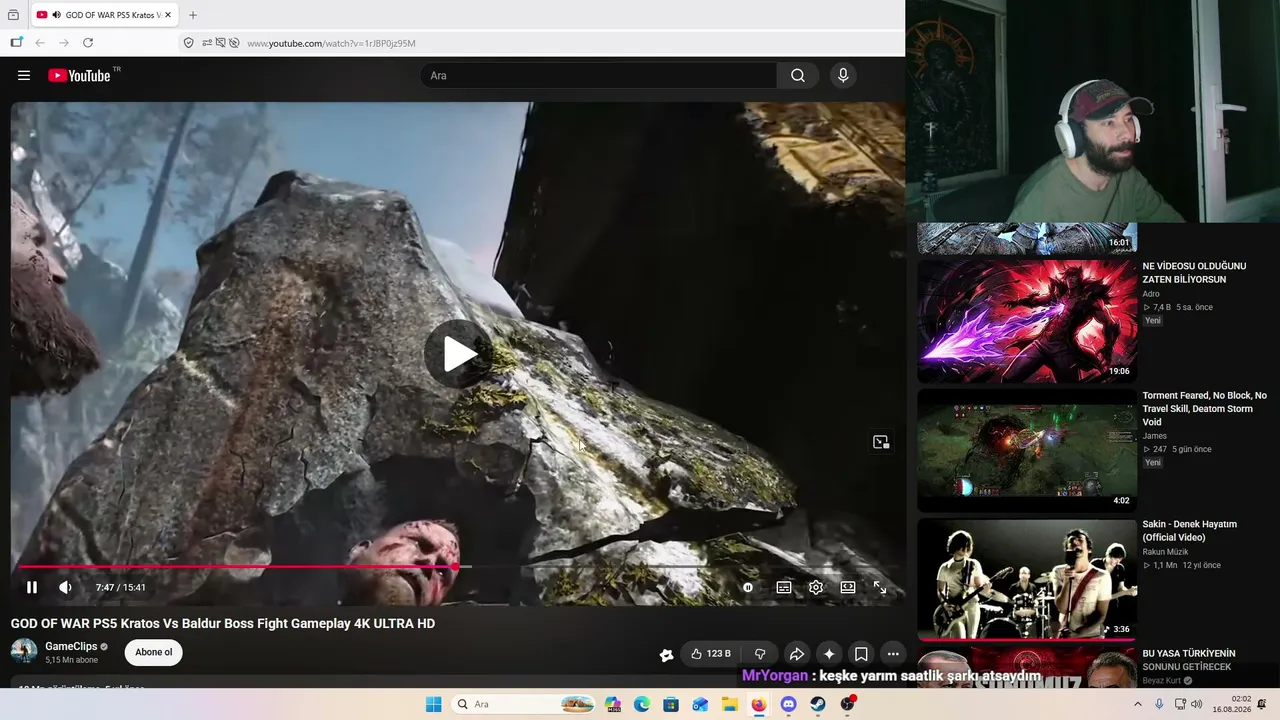The width and height of the screenshot is (1280, 720).
Task: Open the GameClips channel avatar
Action: click(x=24, y=652)
